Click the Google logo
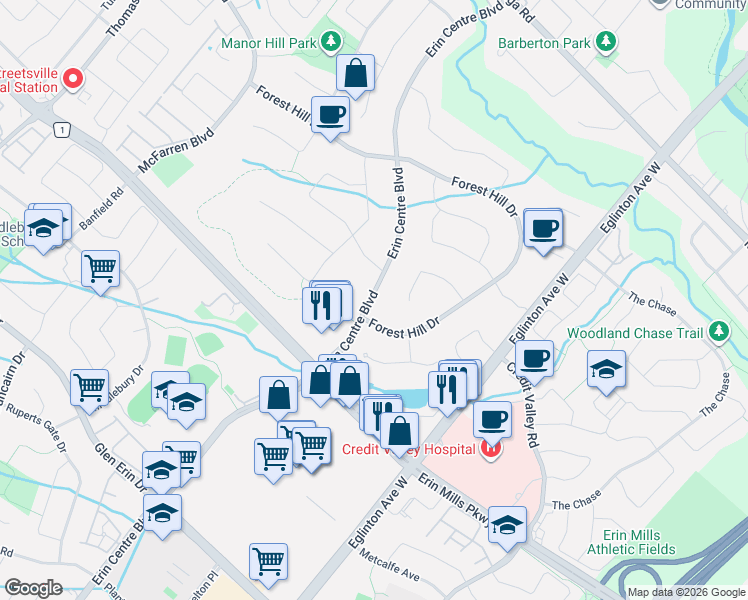The height and width of the screenshot is (600, 748). tap(33, 588)
